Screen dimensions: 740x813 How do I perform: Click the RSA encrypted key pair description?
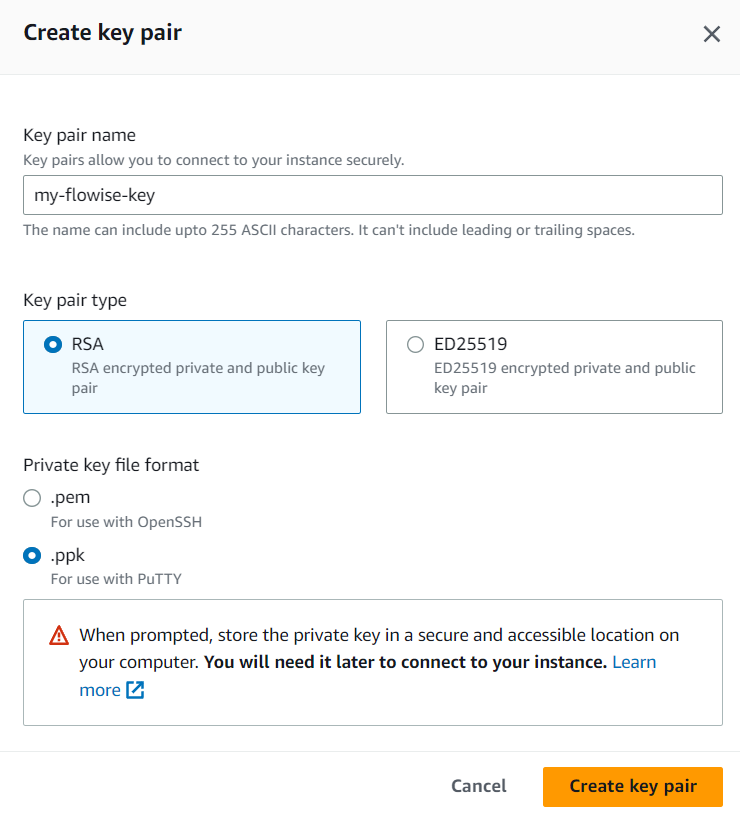tap(198, 377)
